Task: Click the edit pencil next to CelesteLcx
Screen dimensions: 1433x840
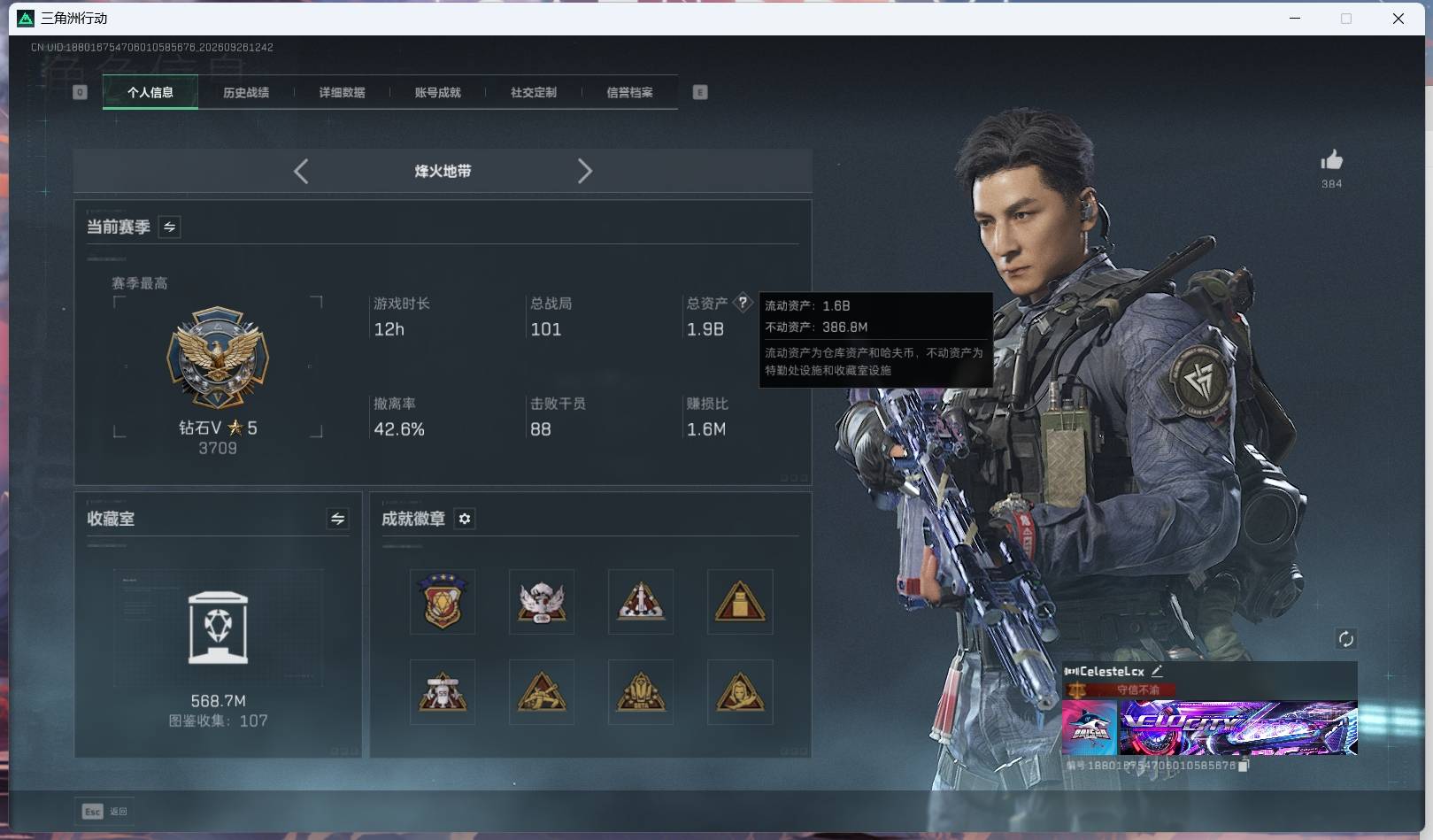Action: [x=1157, y=671]
